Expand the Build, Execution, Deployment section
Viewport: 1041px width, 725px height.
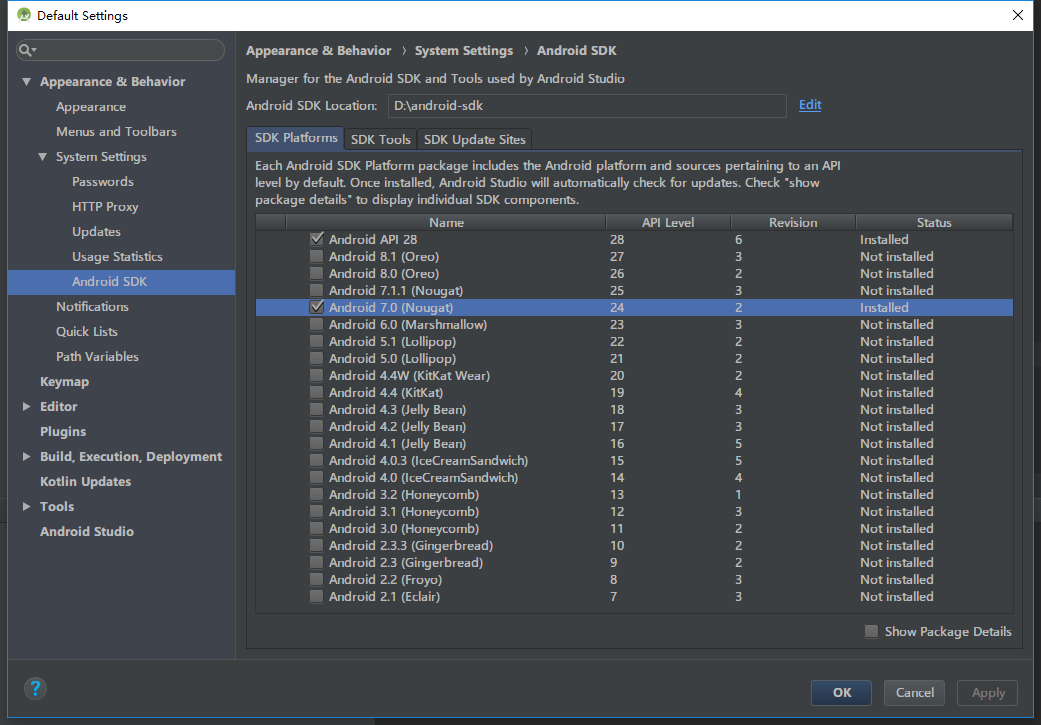coord(27,457)
